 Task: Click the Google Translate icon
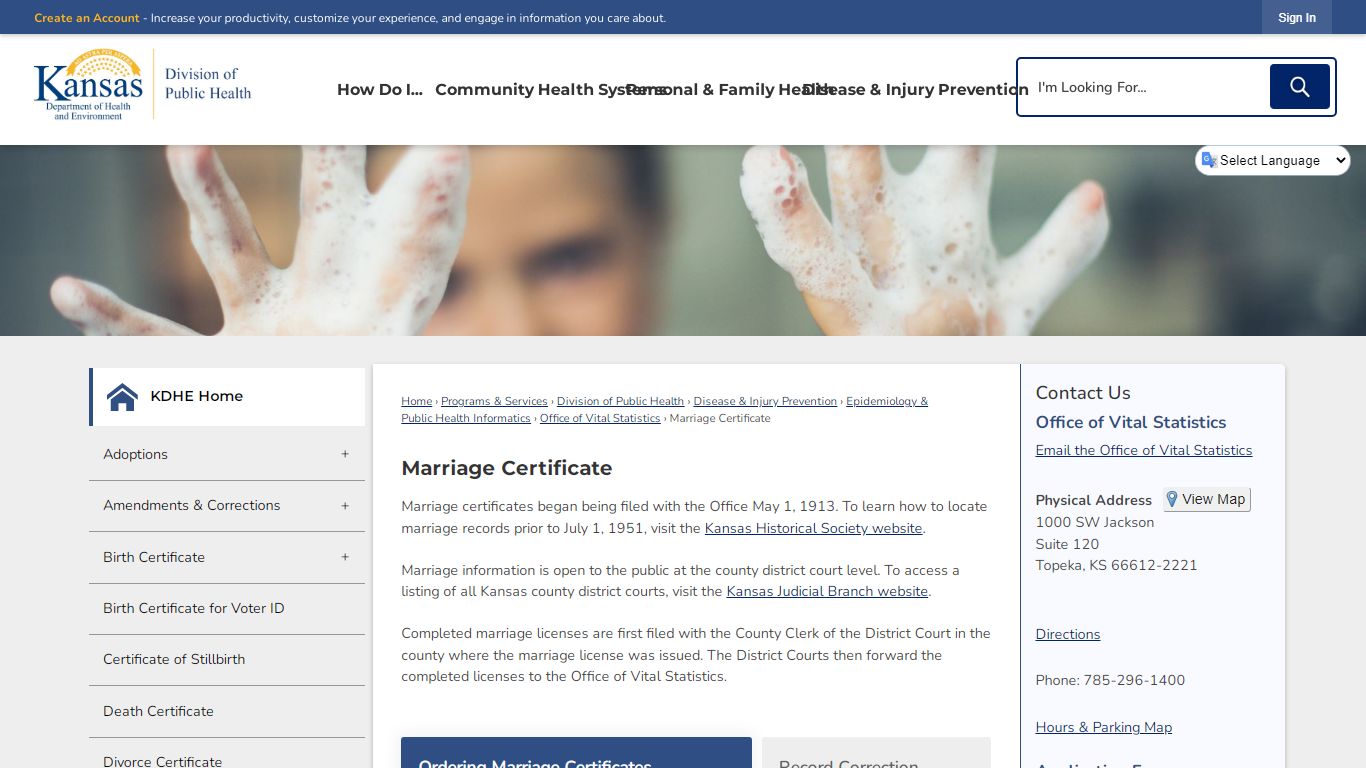pos(1209,160)
